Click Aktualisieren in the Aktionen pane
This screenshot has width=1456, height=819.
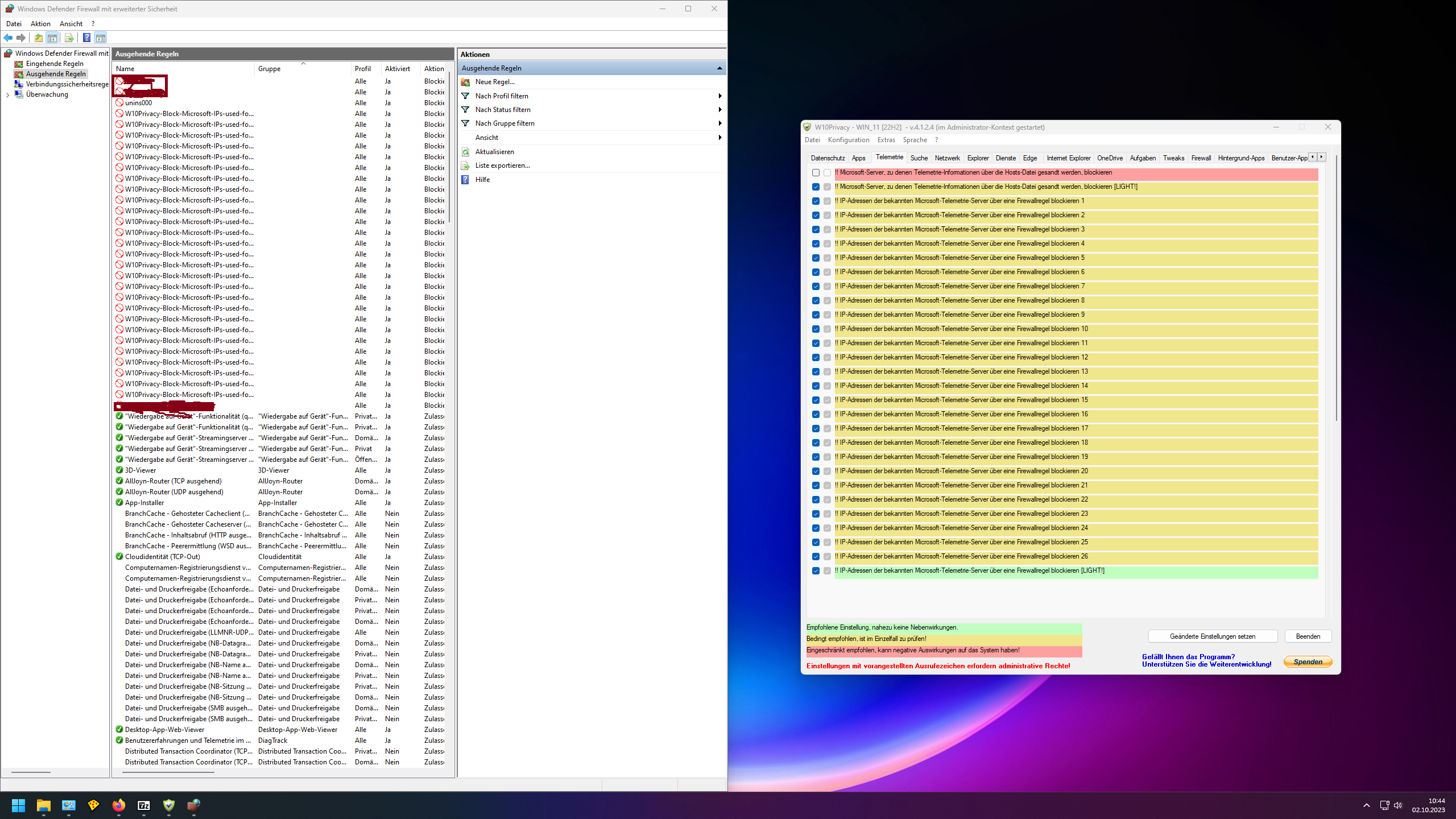tap(495, 152)
